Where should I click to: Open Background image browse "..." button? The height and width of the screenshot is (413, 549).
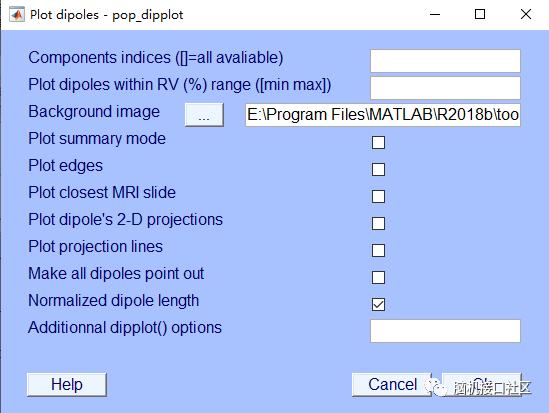click(204, 115)
